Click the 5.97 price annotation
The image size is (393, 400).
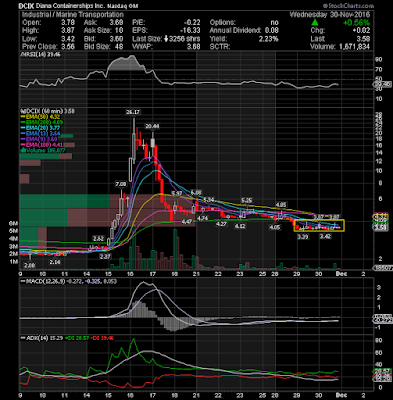(177, 193)
